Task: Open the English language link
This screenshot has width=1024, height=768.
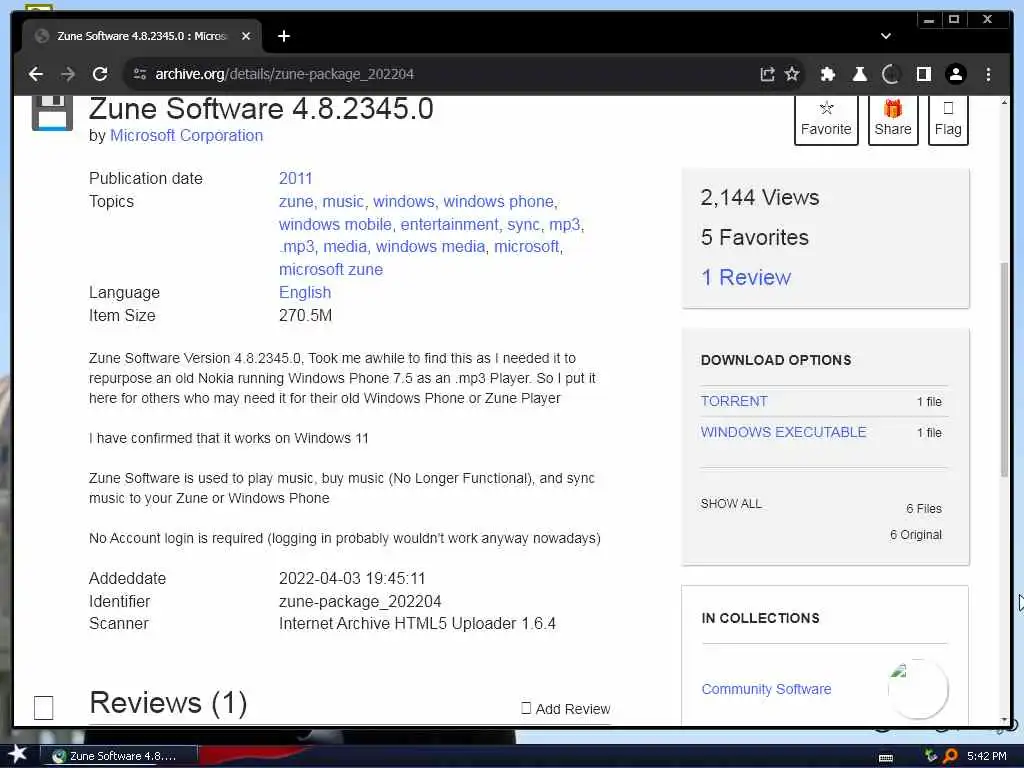Action: pyautogui.click(x=305, y=293)
